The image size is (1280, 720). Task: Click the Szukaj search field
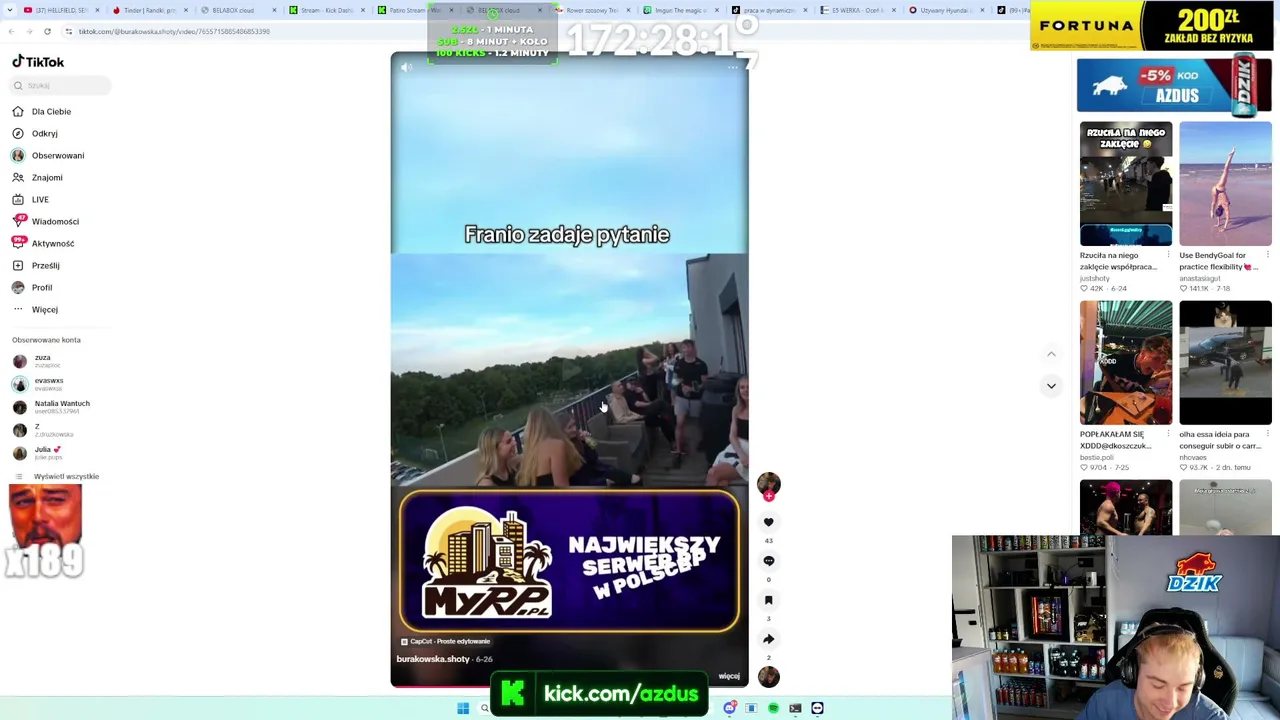(x=60, y=86)
